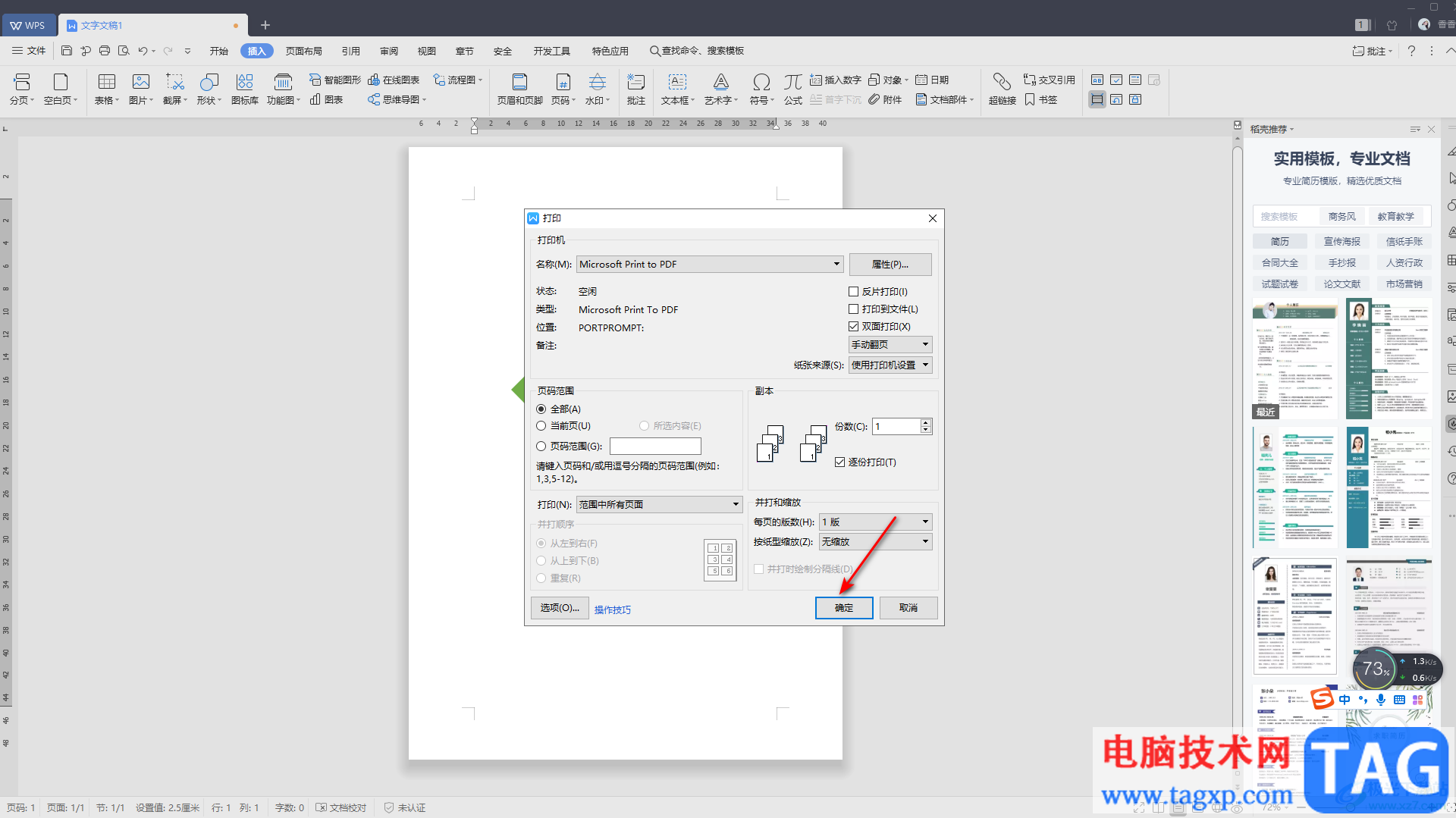Select the Resume (简历) template category

click(x=1280, y=241)
